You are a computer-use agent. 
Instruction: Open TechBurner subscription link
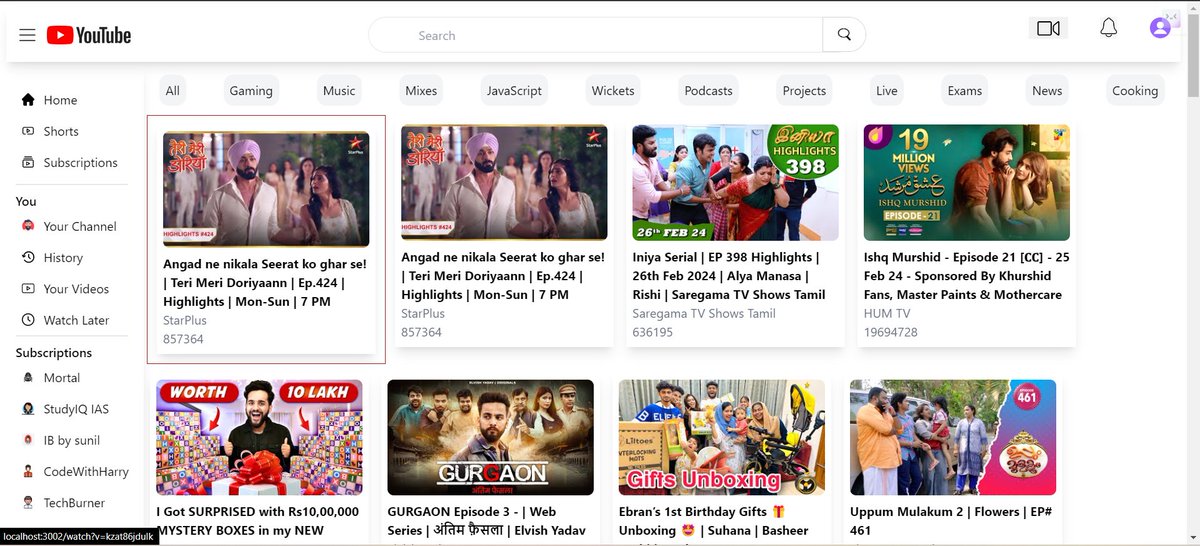click(x=74, y=503)
